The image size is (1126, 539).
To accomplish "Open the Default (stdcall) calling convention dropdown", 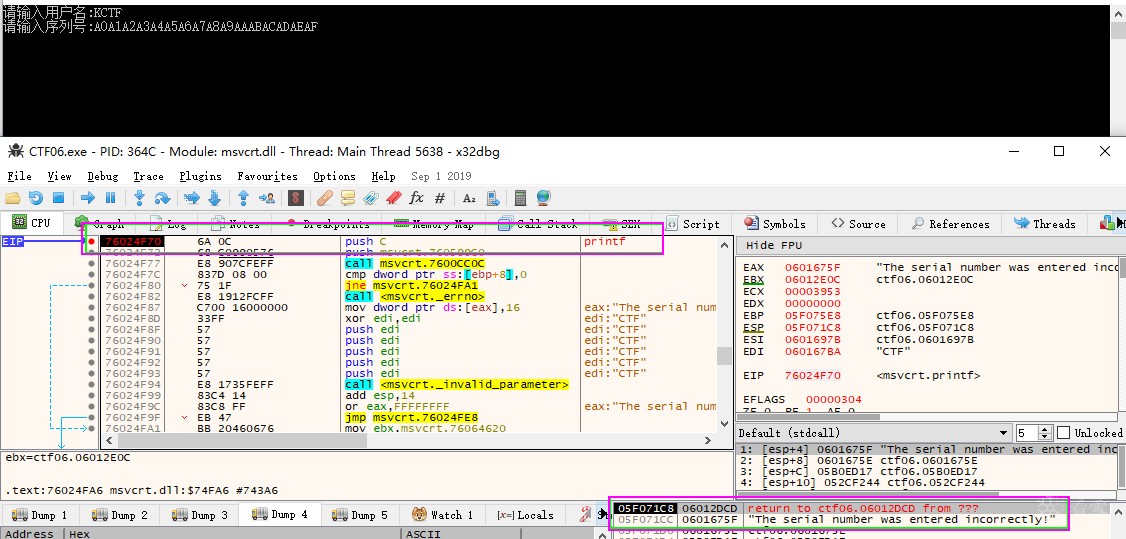I will coord(873,433).
